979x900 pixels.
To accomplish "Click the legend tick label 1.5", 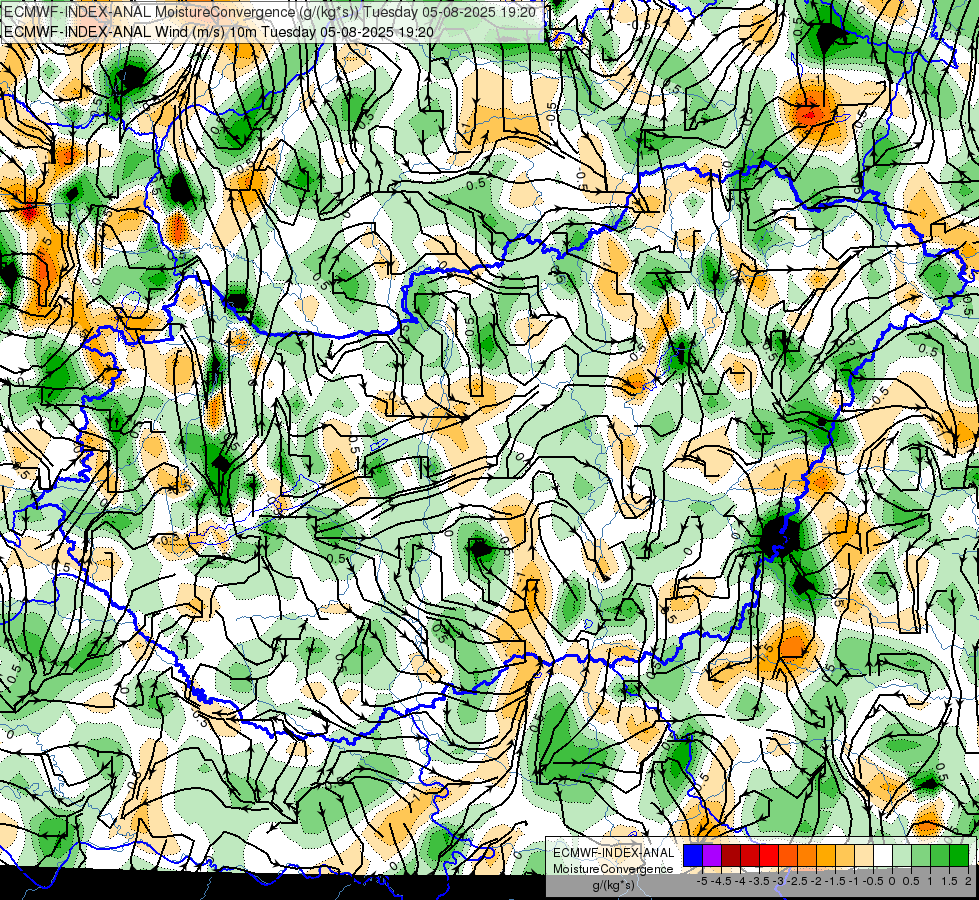I will point(949,881).
